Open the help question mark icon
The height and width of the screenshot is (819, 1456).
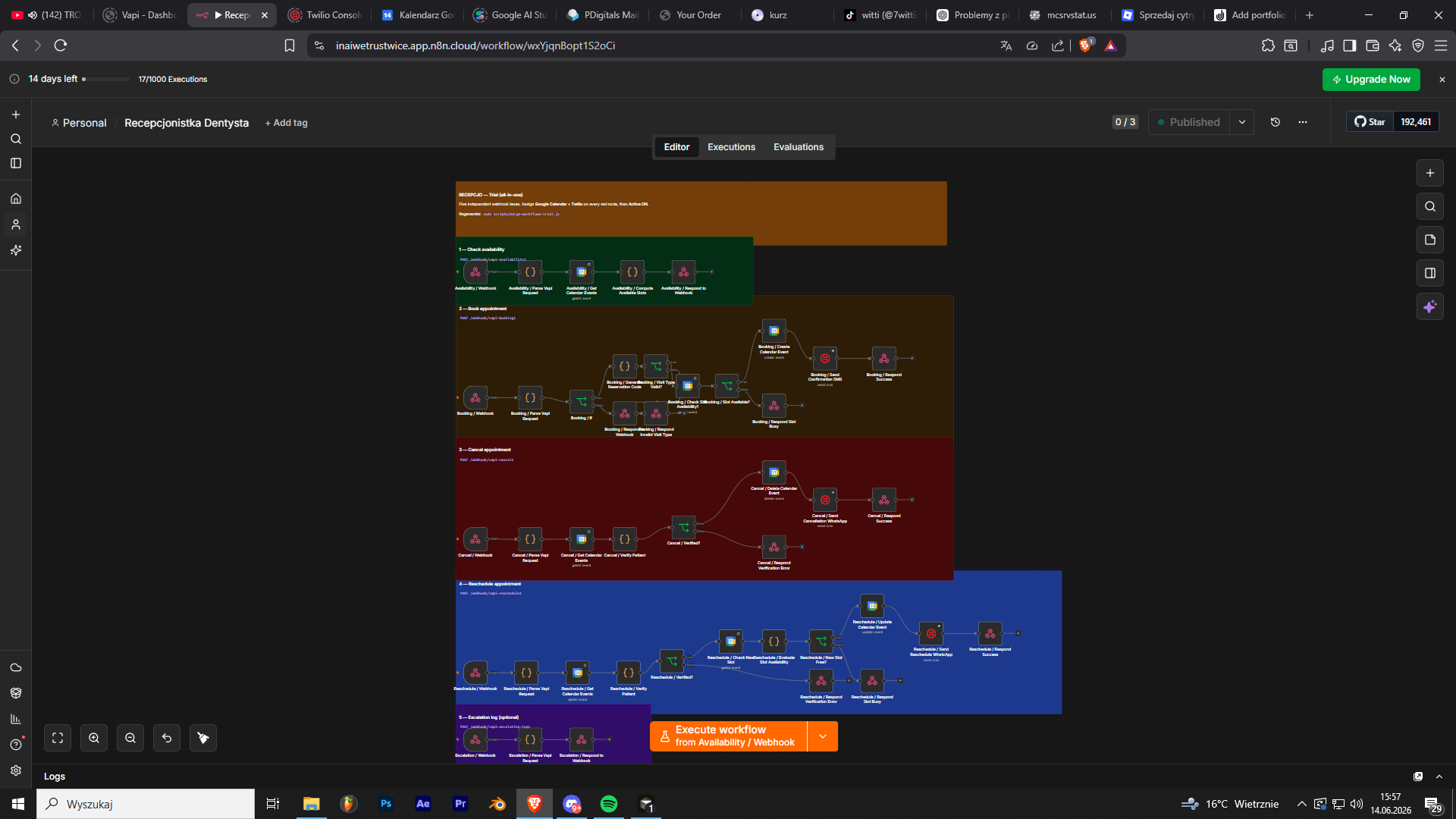point(16,745)
